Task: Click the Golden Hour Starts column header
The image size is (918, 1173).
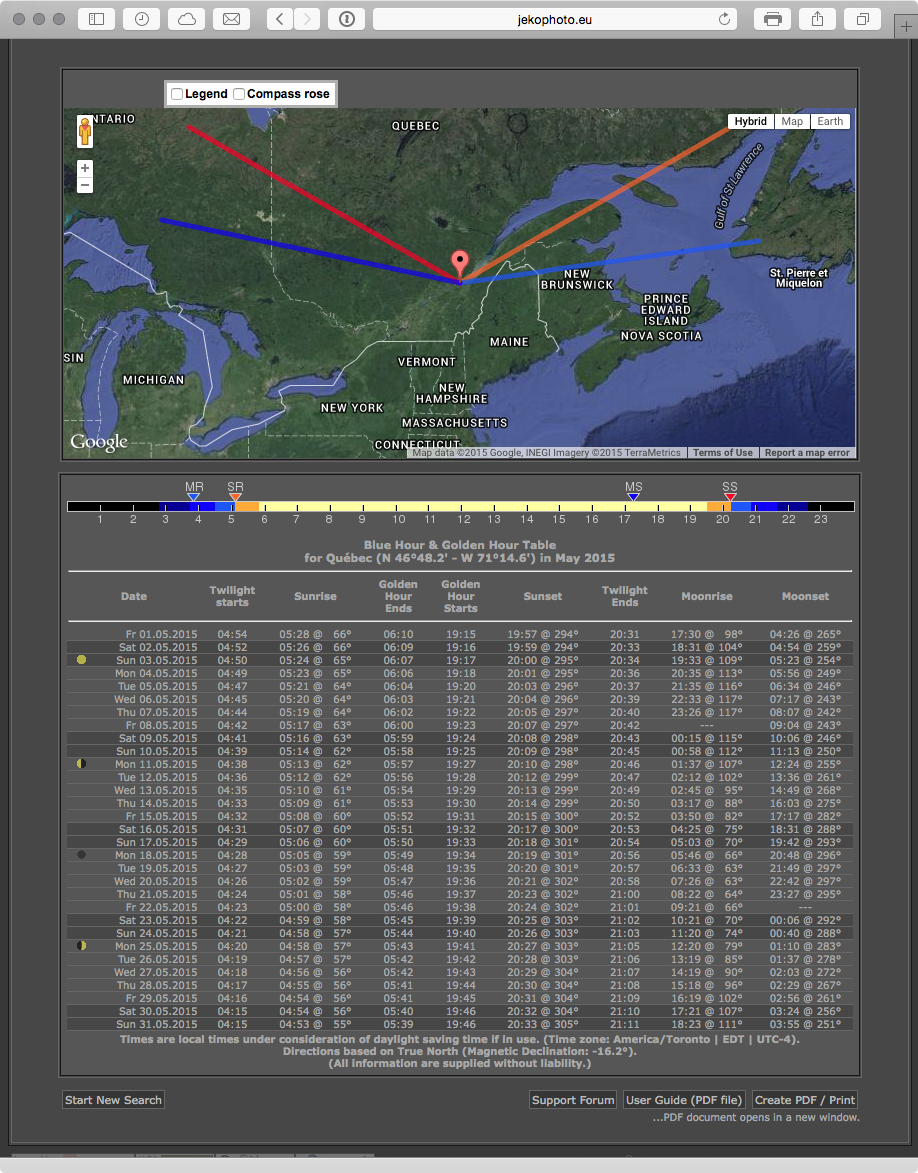Action: point(460,596)
